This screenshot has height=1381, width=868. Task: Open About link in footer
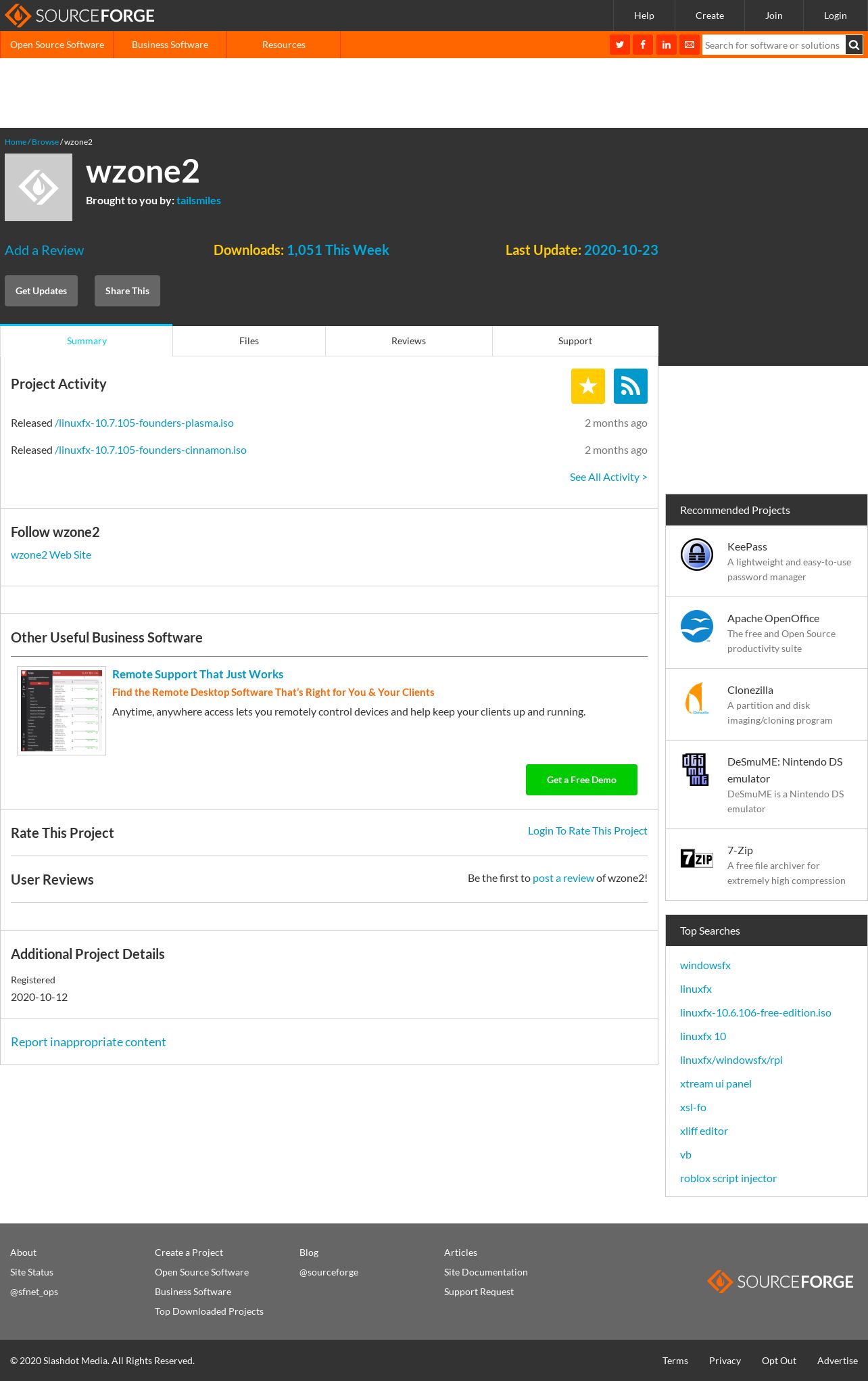(23, 1253)
